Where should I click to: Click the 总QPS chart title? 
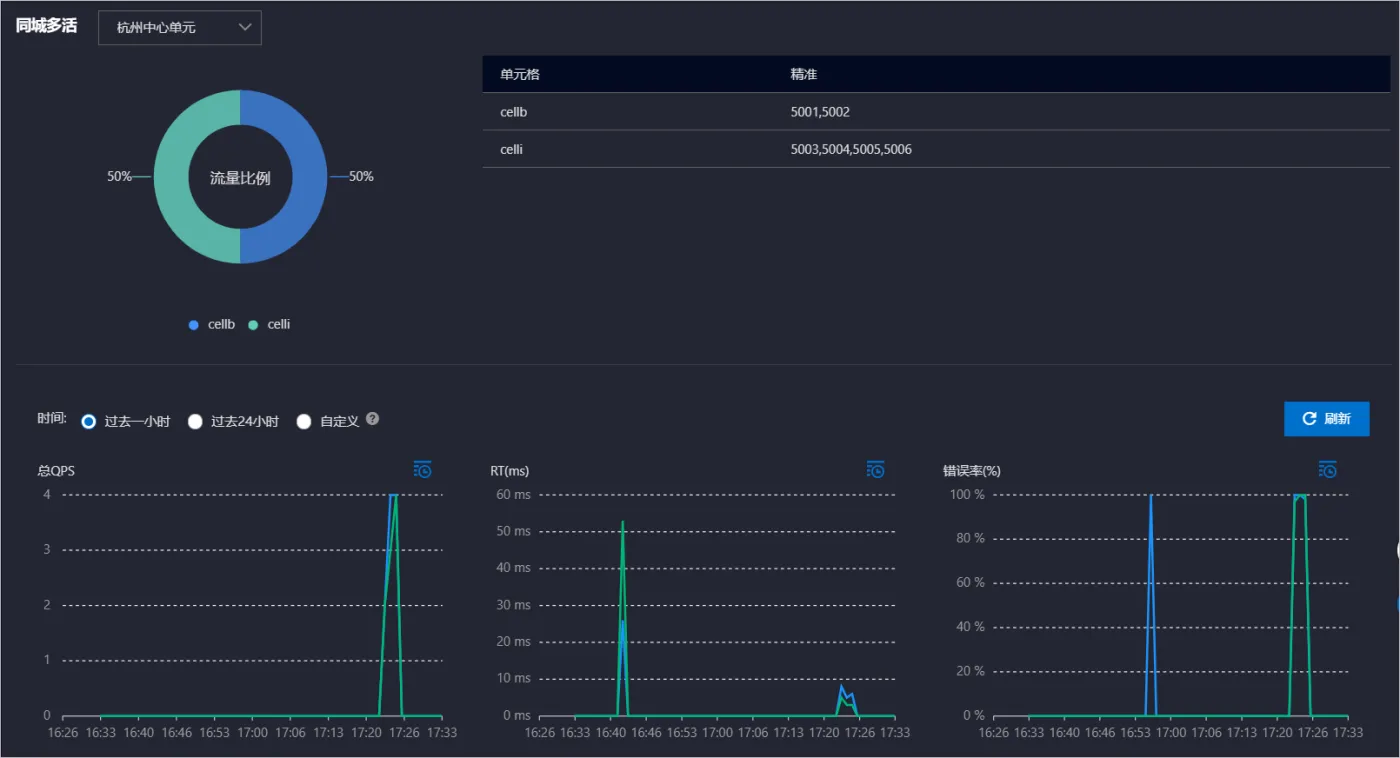click(x=56, y=470)
